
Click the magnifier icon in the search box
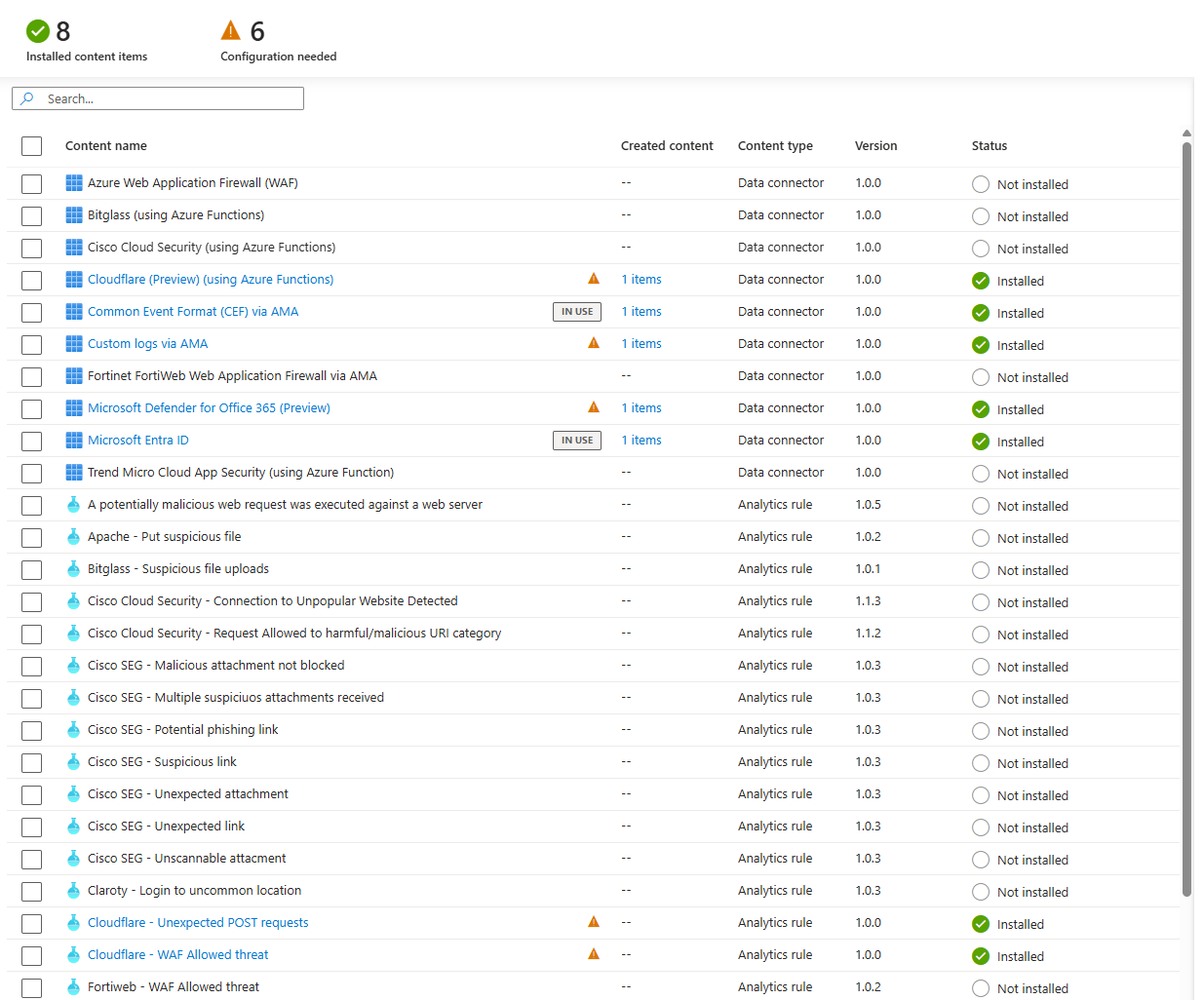27,98
